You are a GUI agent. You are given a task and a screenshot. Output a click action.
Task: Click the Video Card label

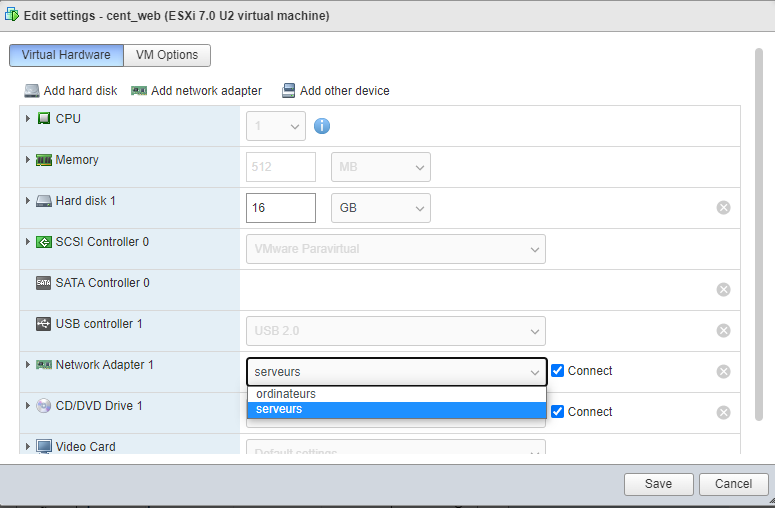coord(86,447)
